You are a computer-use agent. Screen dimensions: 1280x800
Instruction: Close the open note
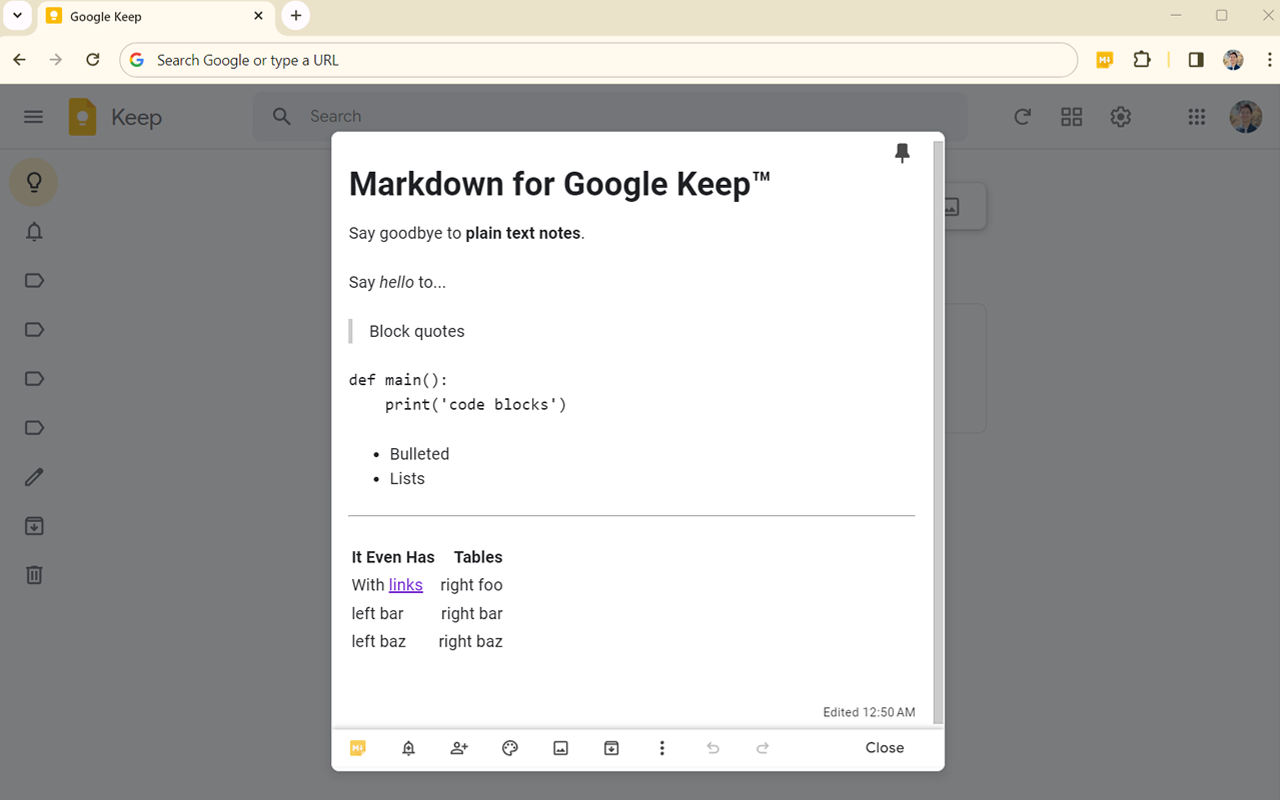pos(885,748)
